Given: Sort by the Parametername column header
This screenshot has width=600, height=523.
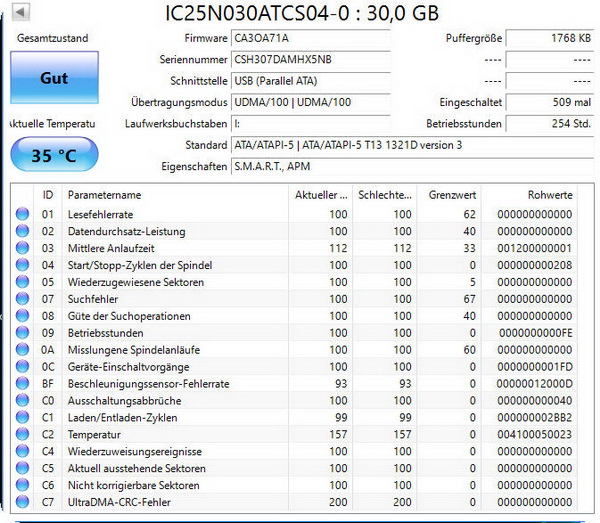Looking at the screenshot, I should [170, 194].
